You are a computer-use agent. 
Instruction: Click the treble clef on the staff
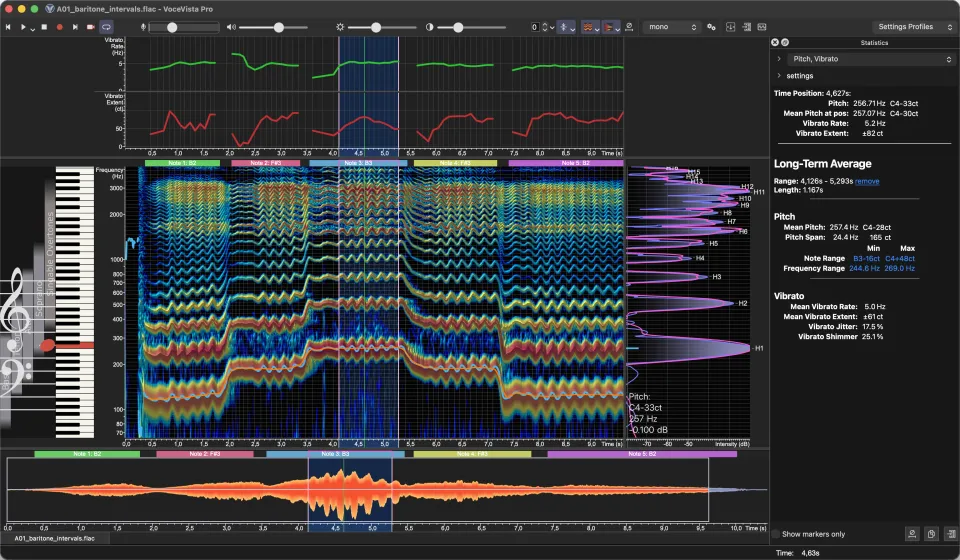click(x=15, y=309)
